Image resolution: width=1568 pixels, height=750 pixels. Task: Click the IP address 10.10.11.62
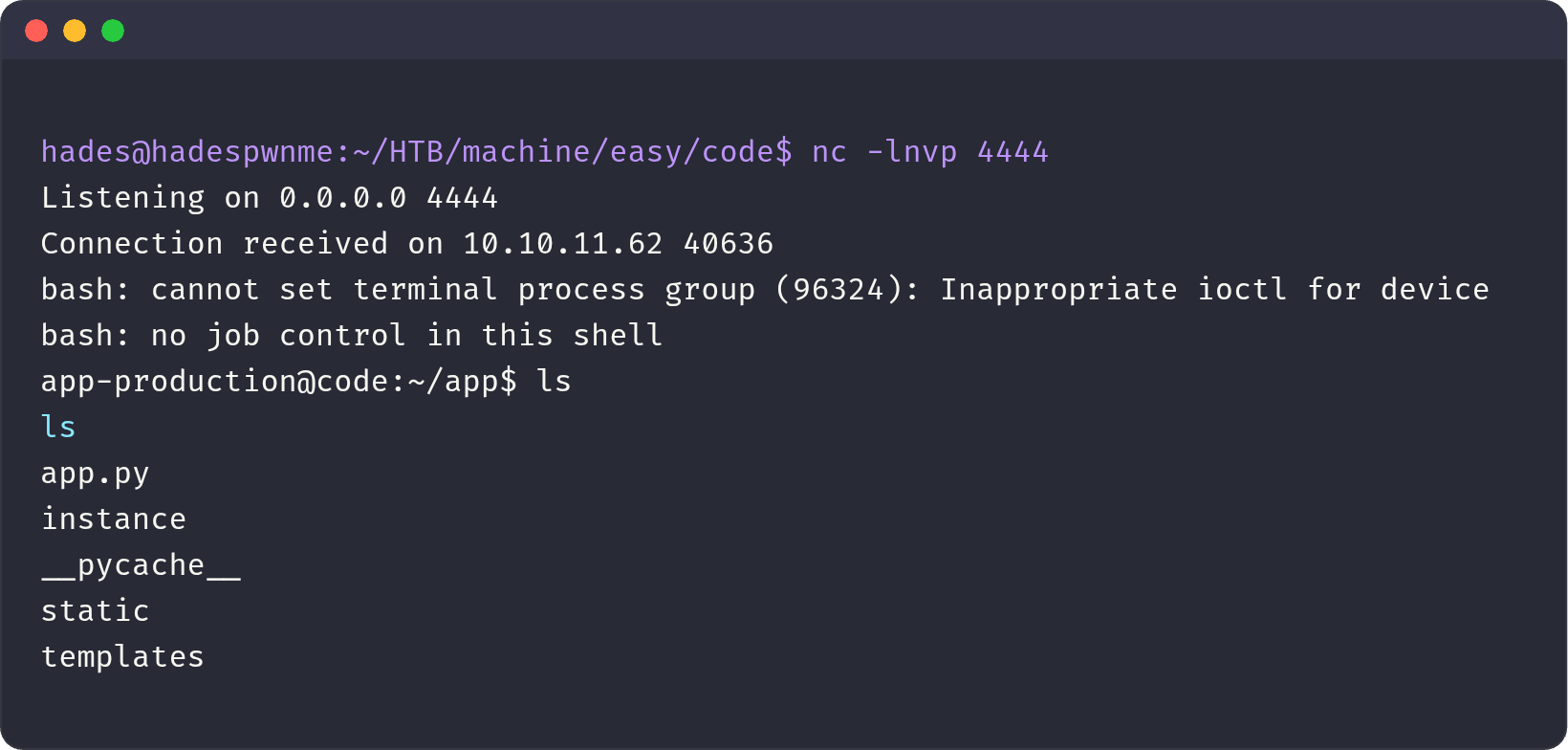pyautogui.click(x=562, y=244)
